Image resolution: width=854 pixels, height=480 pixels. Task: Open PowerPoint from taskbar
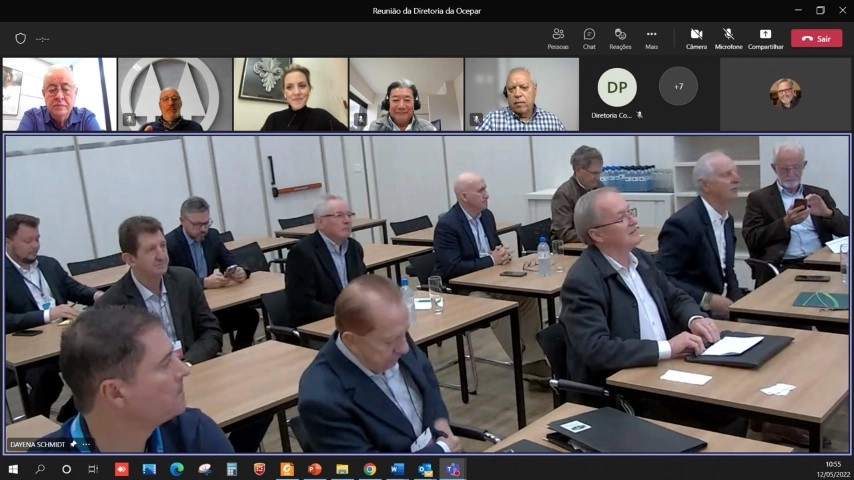coord(314,469)
